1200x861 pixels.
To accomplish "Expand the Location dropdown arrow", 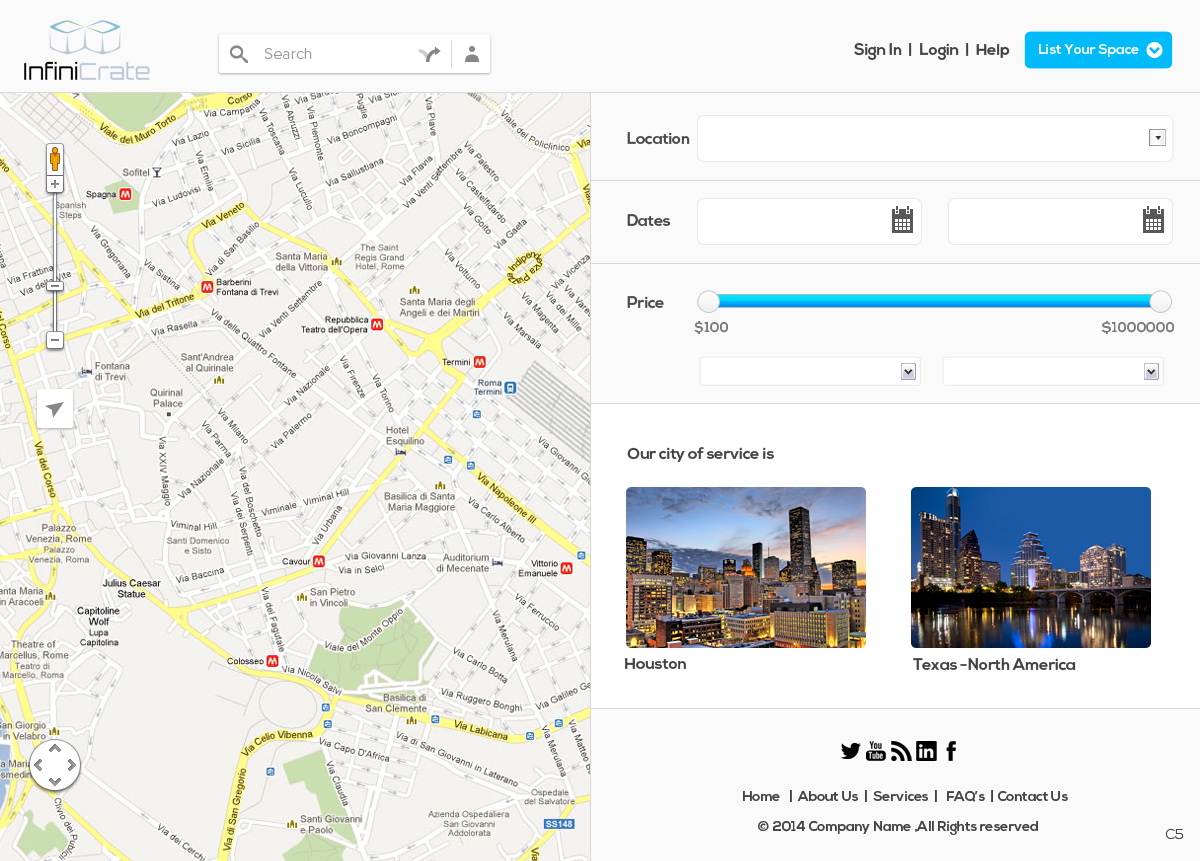I will pyautogui.click(x=1157, y=138).
